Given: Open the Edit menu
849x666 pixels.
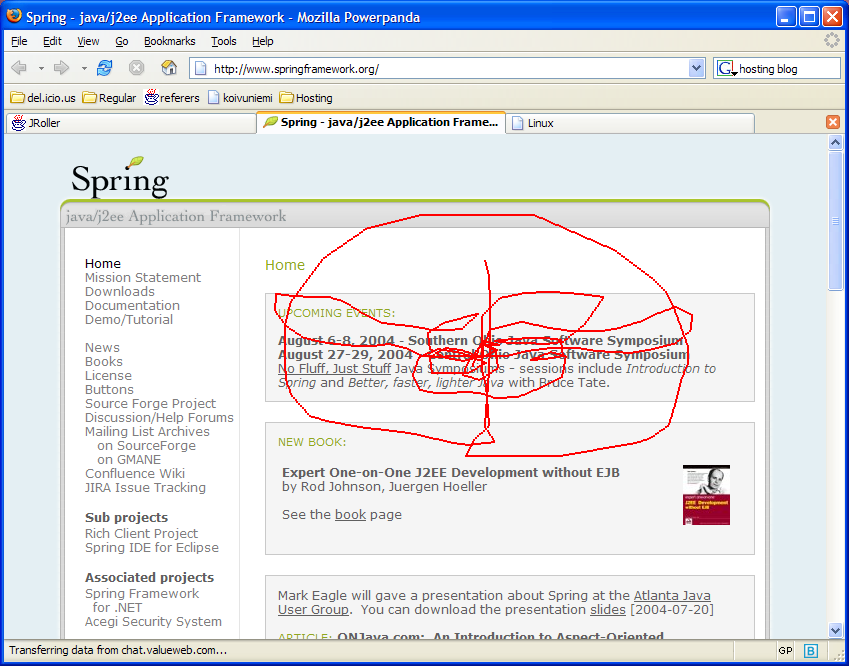Looking at the screenshot, I should 53,41.
